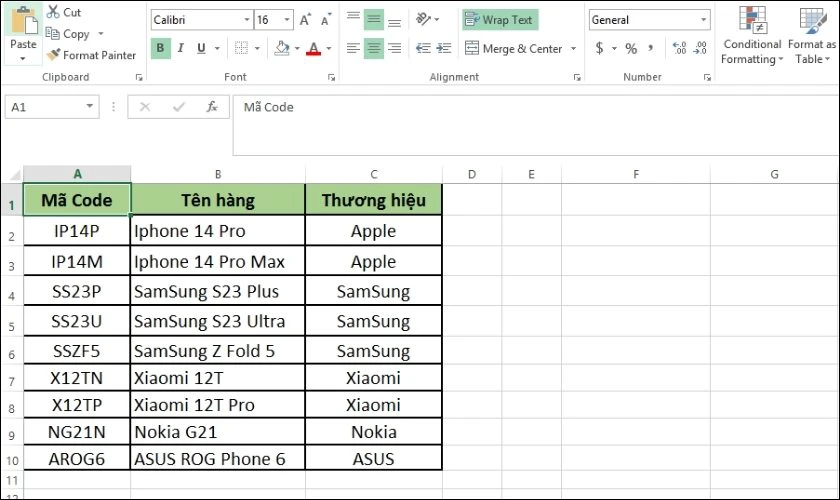Select cell Nokia G21

(218, 432)
